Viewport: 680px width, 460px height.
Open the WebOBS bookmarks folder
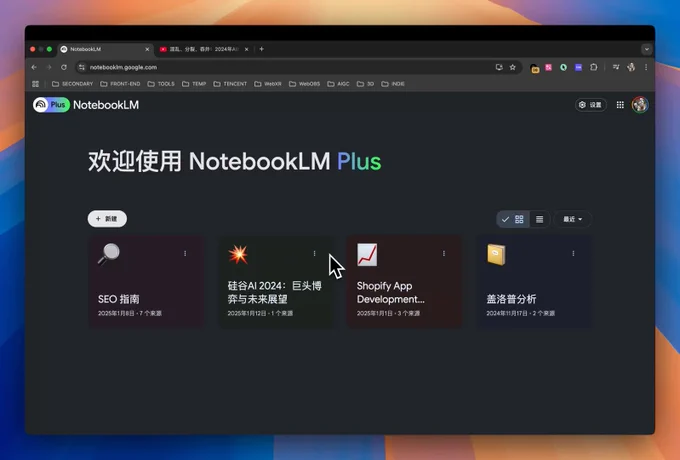pyautogui.click(x=304, y=84)
